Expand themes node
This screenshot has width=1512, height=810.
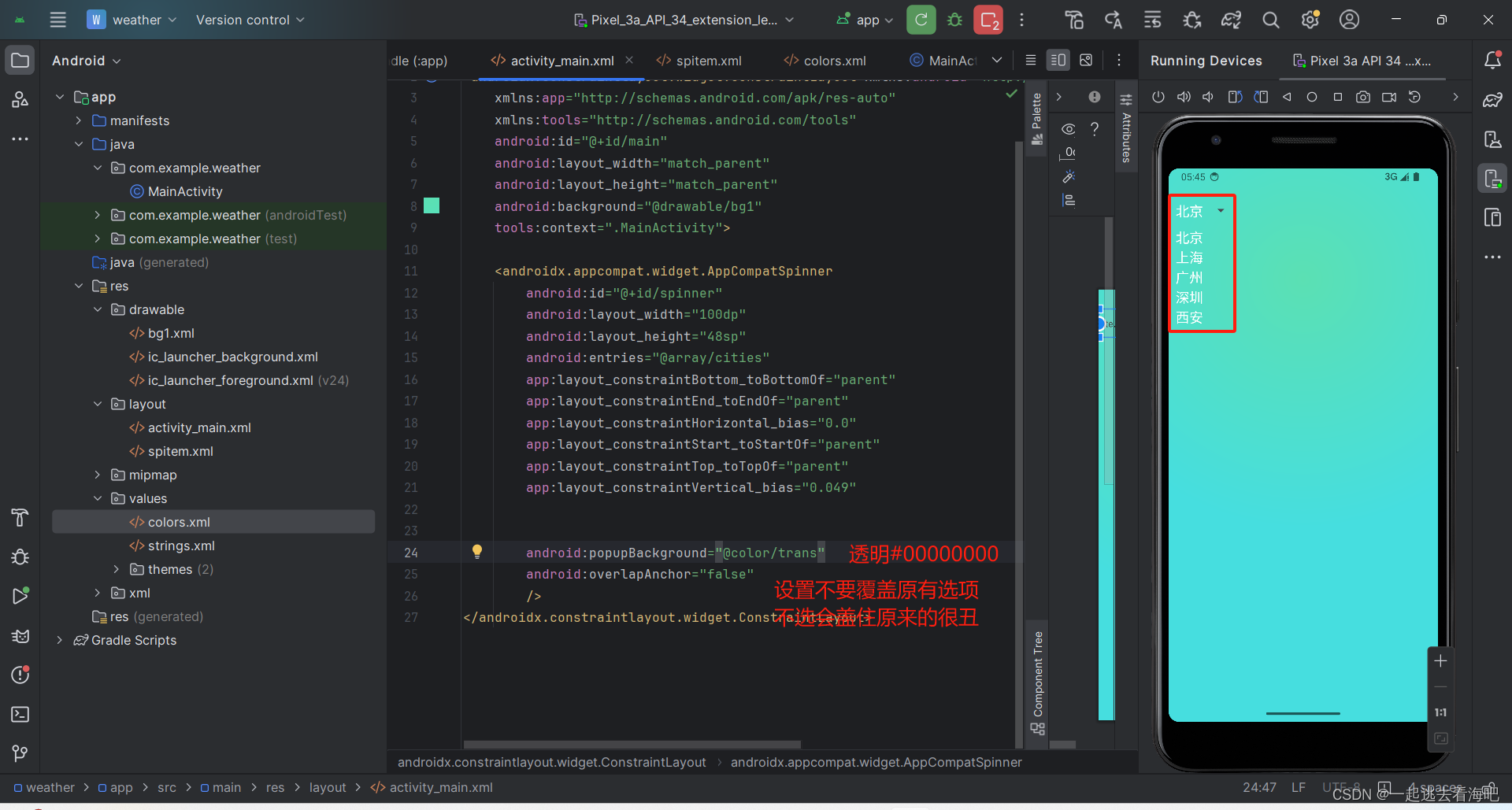117,569
